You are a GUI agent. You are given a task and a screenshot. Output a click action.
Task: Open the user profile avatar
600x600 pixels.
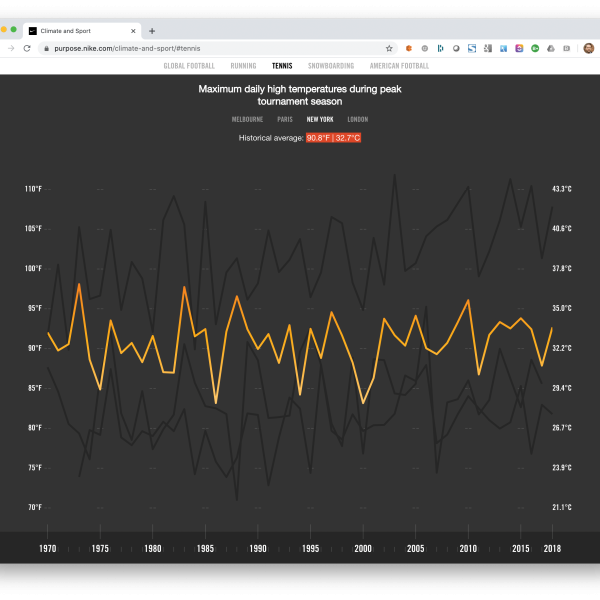tap(588, 48)
